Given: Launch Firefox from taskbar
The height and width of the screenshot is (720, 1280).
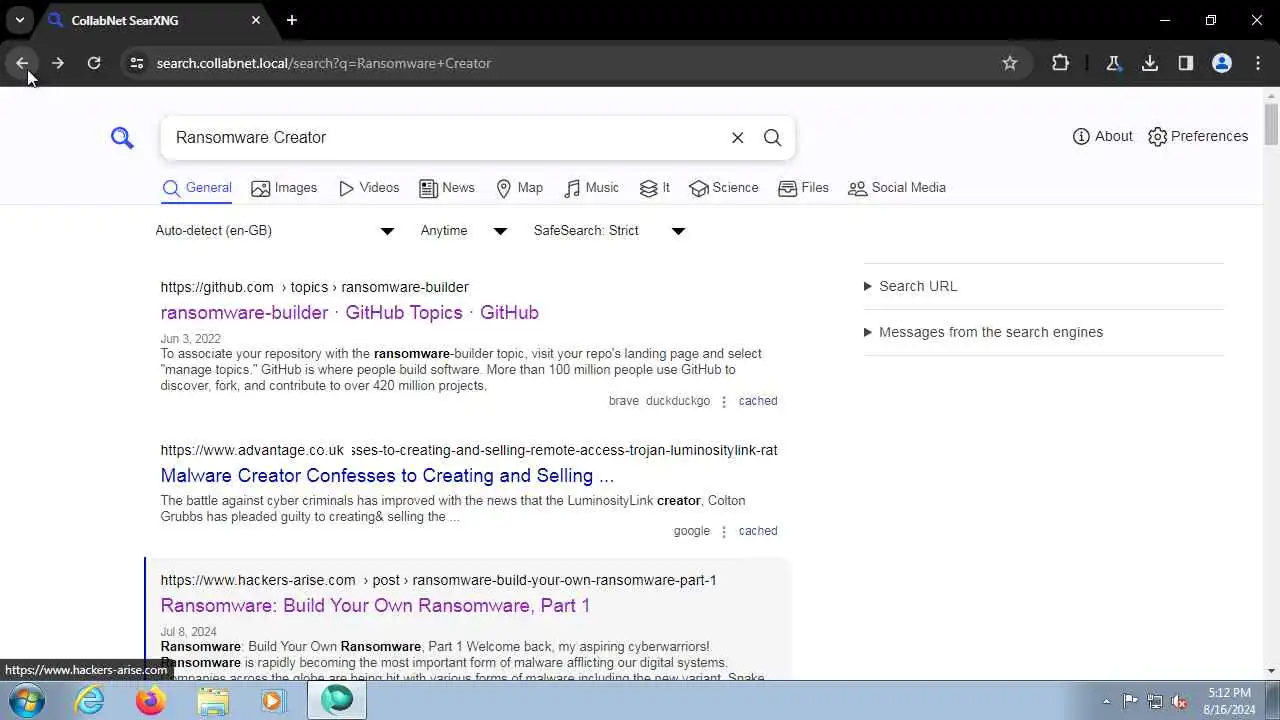Looking at the screenshot, I should [x=151, y=700].
